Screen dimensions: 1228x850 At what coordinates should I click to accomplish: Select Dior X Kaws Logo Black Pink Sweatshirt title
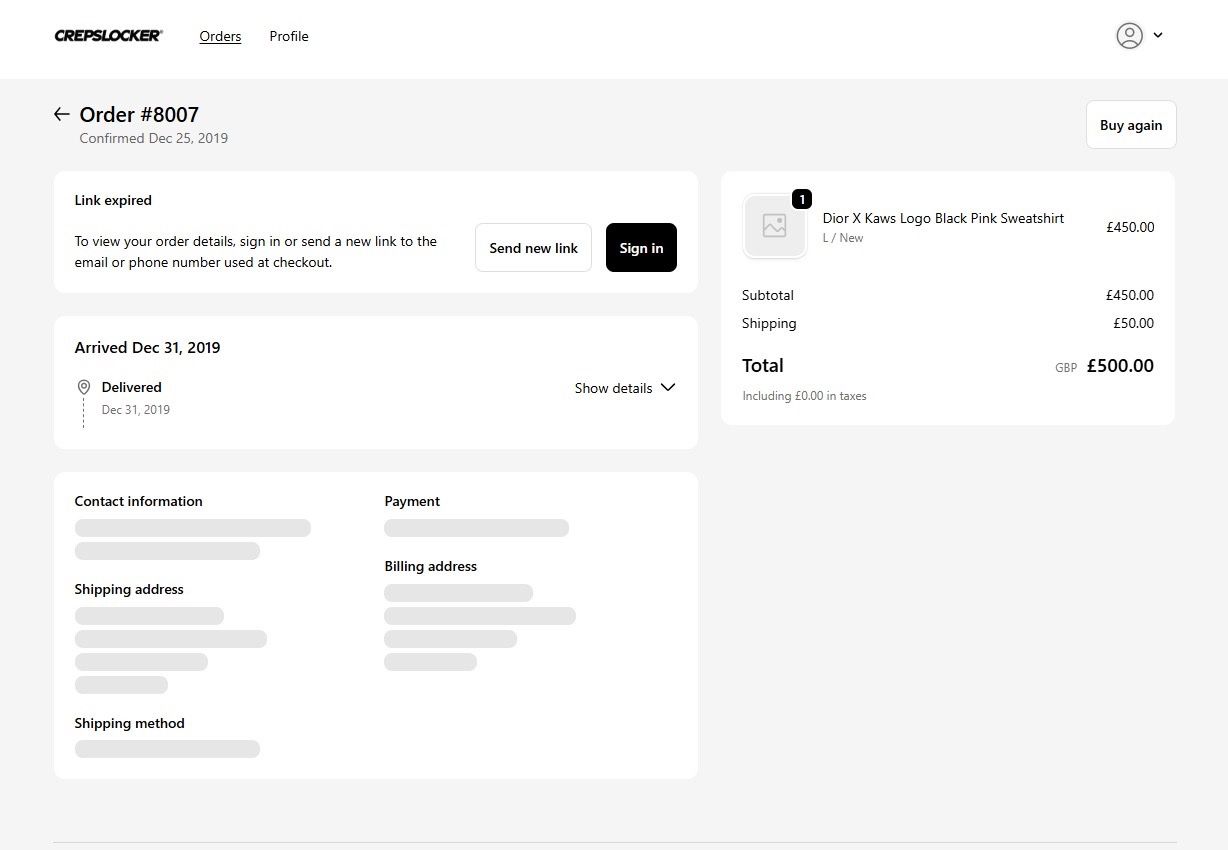943,218
